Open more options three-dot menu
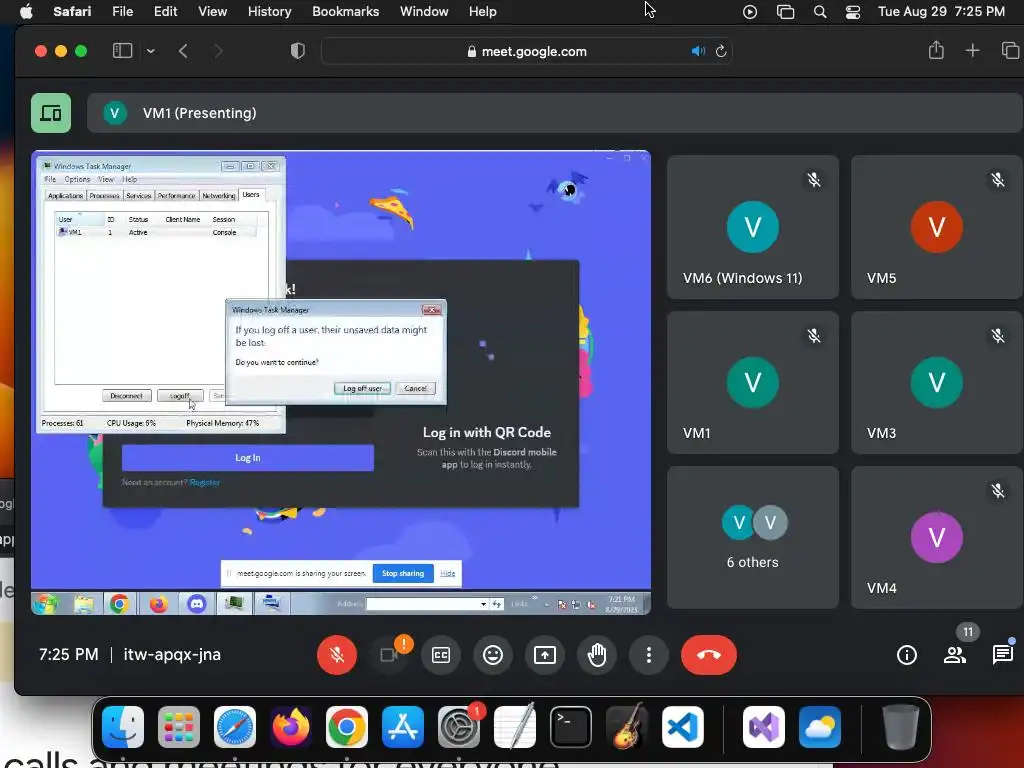 pos(648,654)
